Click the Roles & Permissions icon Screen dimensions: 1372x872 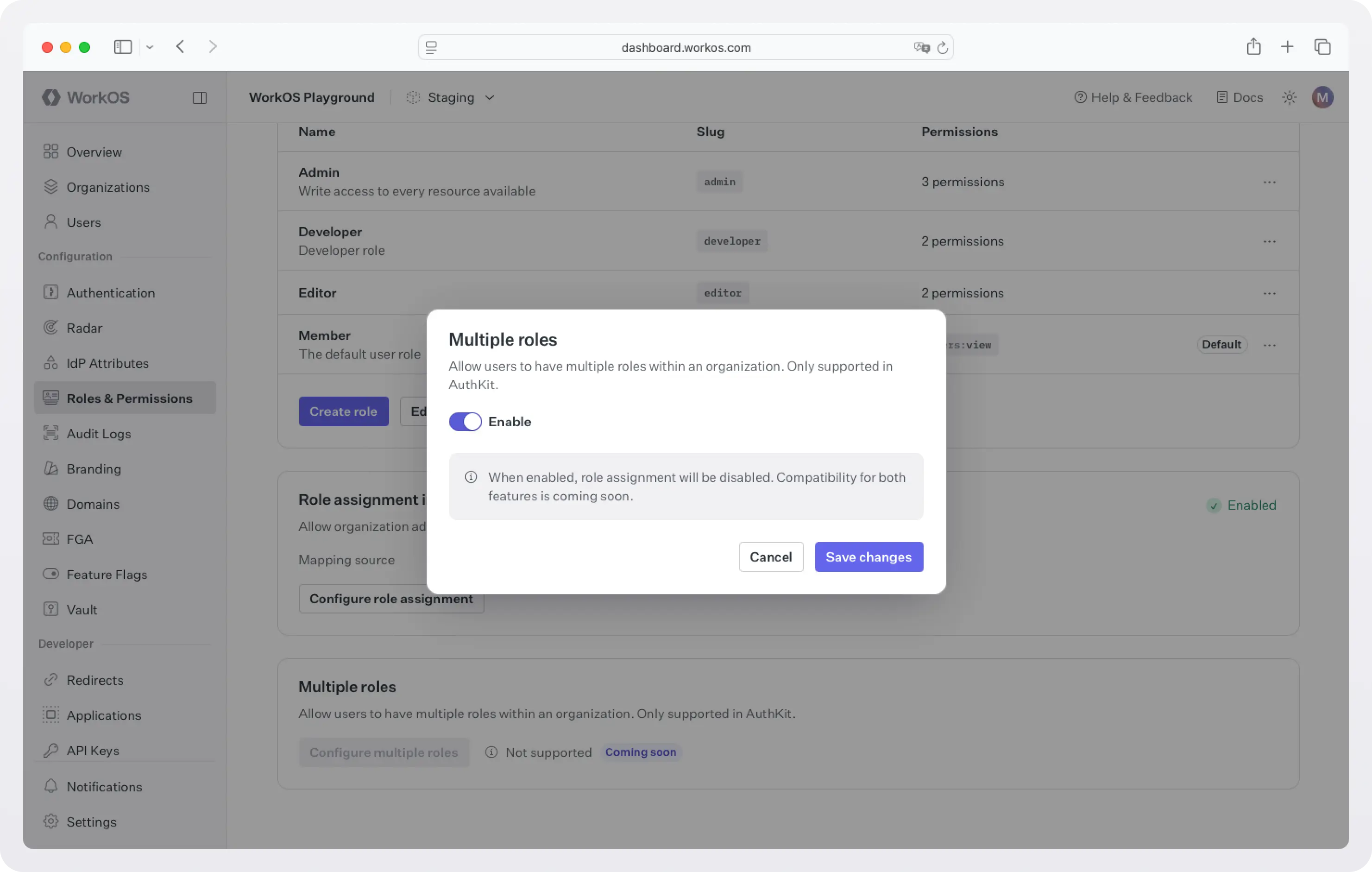point(50,398)
